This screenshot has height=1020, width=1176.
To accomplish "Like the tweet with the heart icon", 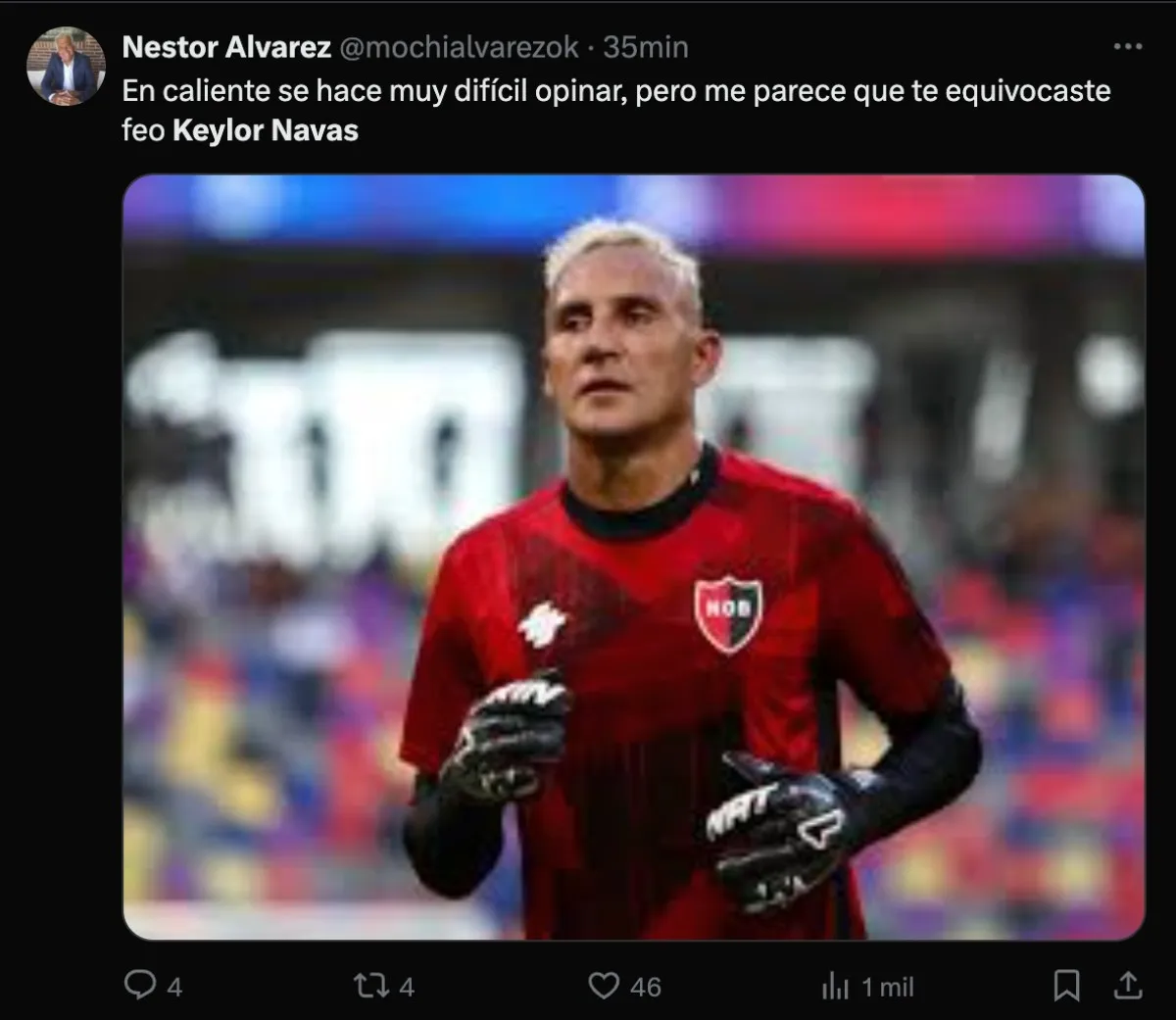I will pos(603,985).
